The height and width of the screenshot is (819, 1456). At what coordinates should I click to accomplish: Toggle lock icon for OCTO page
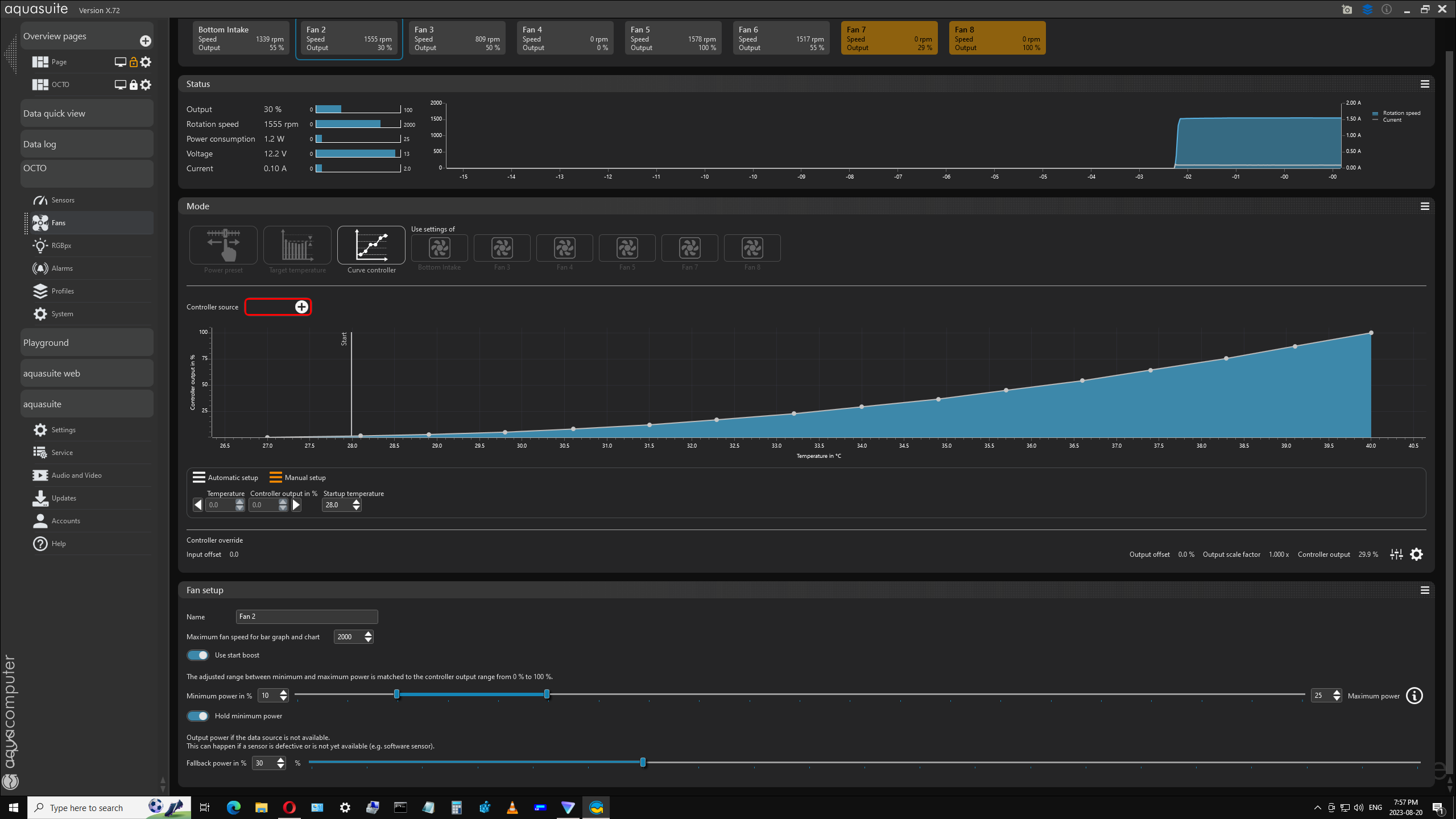point(133,85)
